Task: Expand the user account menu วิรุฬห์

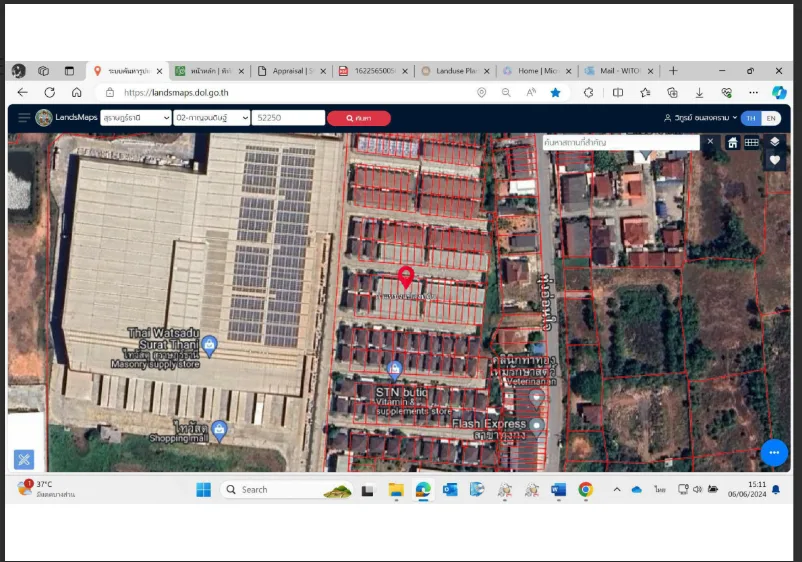Action: 700,118
